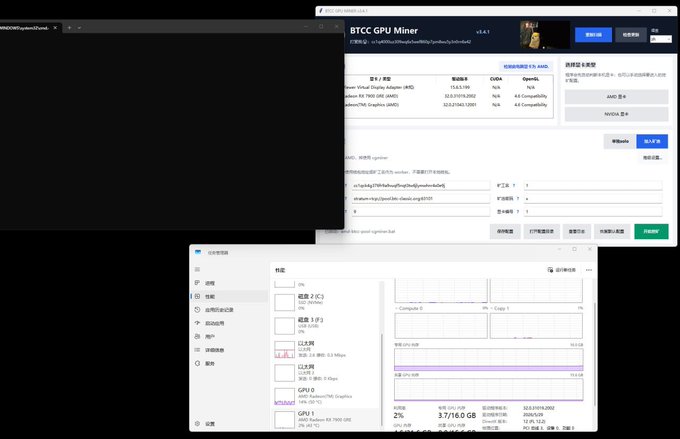The width and height of the screenshot is (680, 439).
Task: Open Task Manager hamburger navigation menu
Action: click(197, 269)
